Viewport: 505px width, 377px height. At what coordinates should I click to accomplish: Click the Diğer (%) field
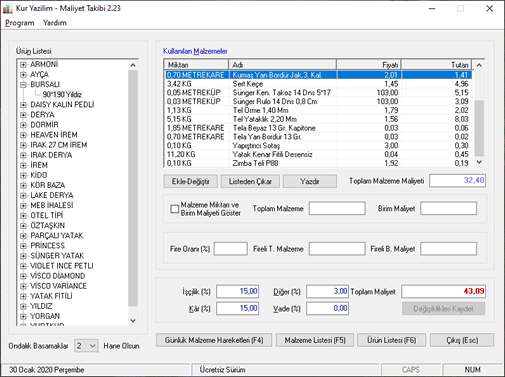[327, 291]
